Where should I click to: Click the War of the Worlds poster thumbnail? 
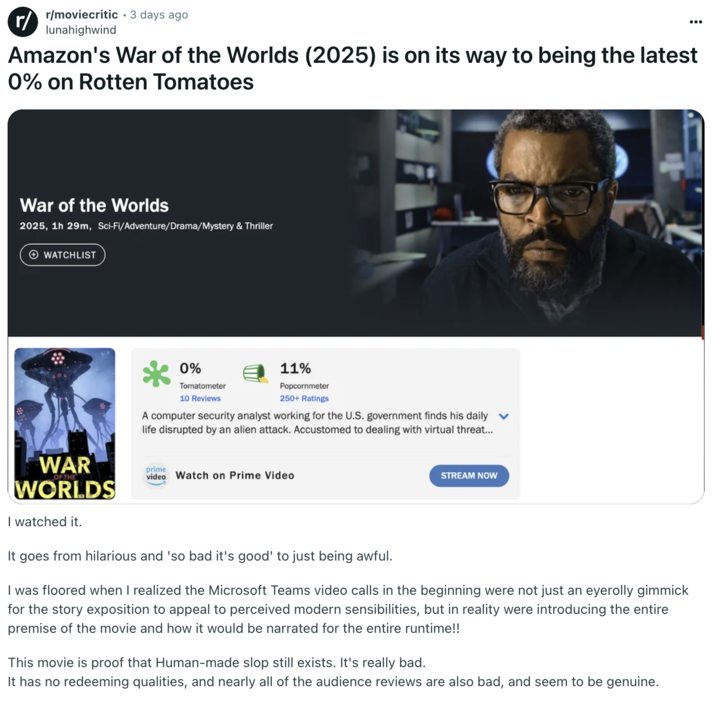tap(65, 424)
